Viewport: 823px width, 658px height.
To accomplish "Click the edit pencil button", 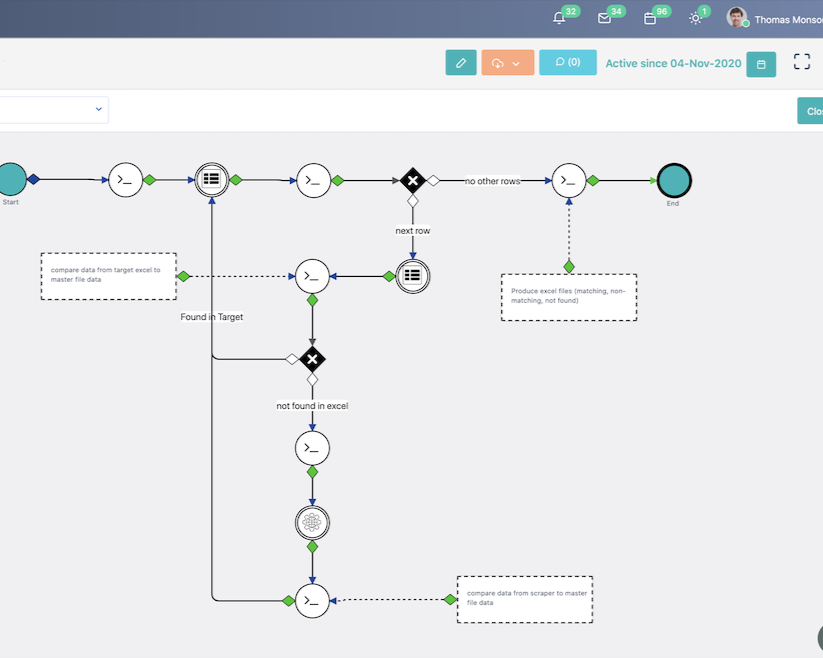I will [461, 62].
